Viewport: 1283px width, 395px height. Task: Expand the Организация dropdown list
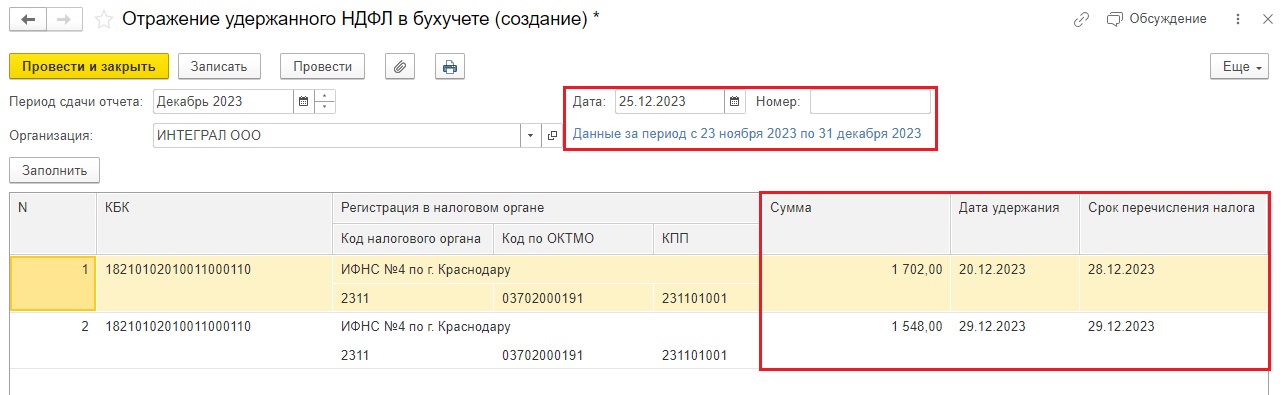click(x=531, y=135)
